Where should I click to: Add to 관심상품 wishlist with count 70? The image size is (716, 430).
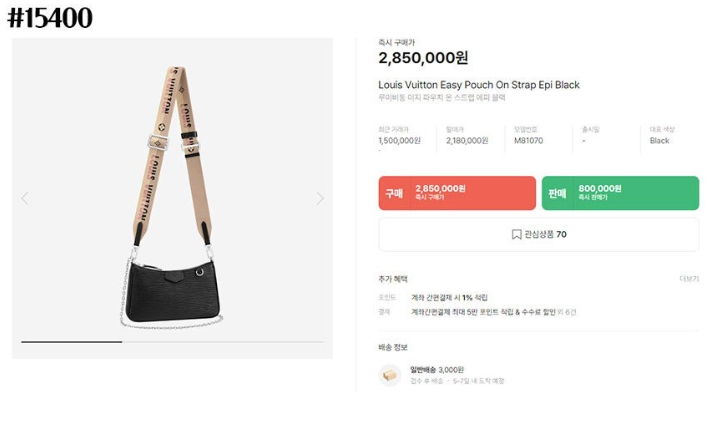[538, 234]
